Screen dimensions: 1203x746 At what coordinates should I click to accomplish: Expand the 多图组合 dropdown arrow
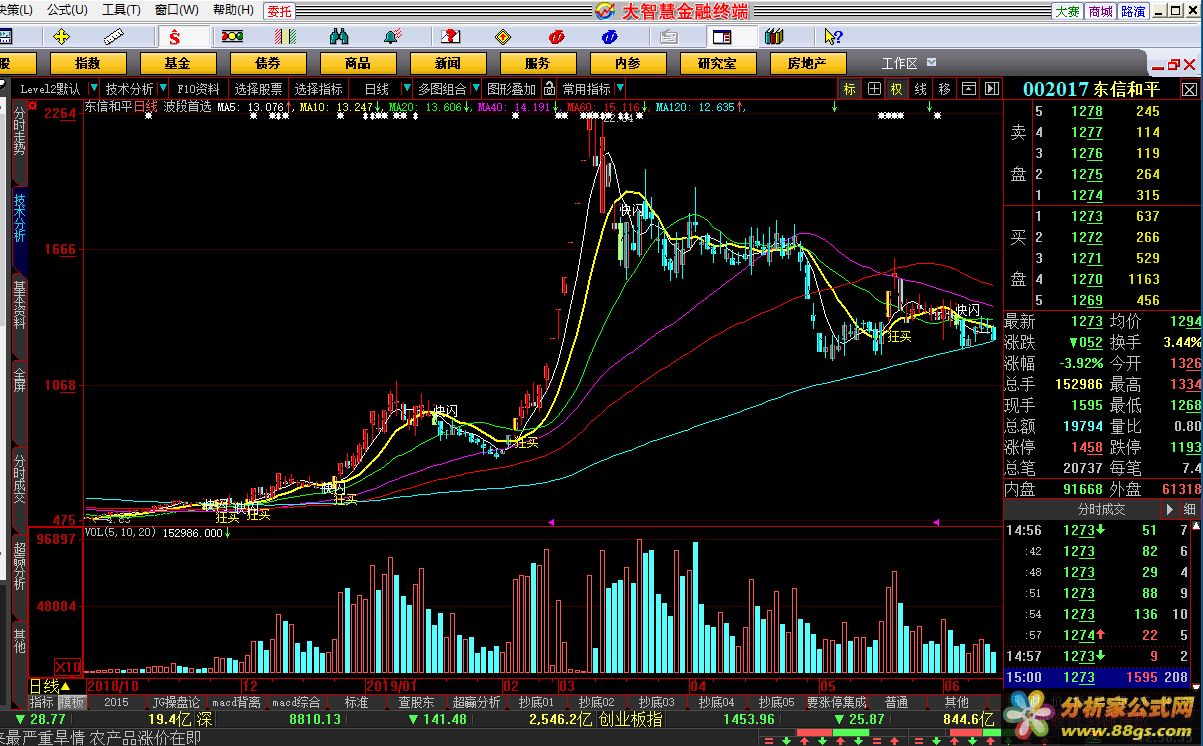[x=476, y=89]
